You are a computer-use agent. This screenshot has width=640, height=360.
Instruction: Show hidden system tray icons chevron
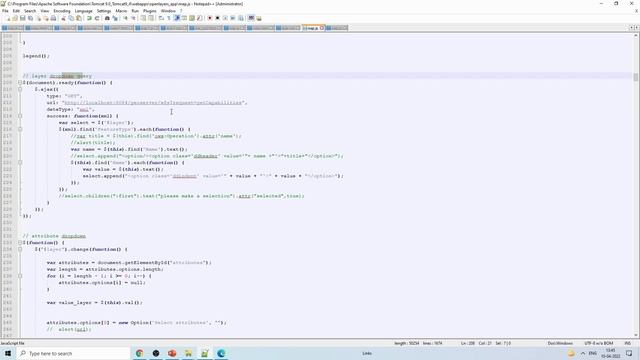click(583, 353)
